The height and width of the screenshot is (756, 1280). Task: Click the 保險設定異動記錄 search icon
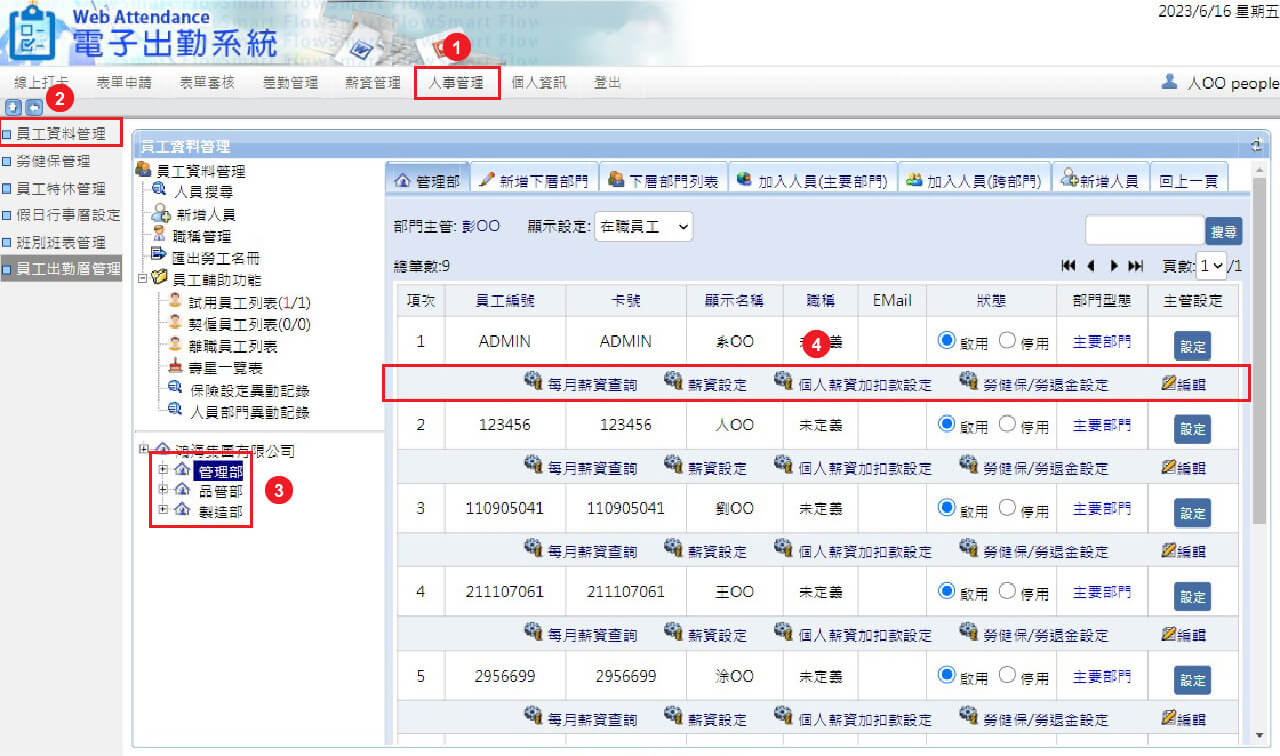176,389
